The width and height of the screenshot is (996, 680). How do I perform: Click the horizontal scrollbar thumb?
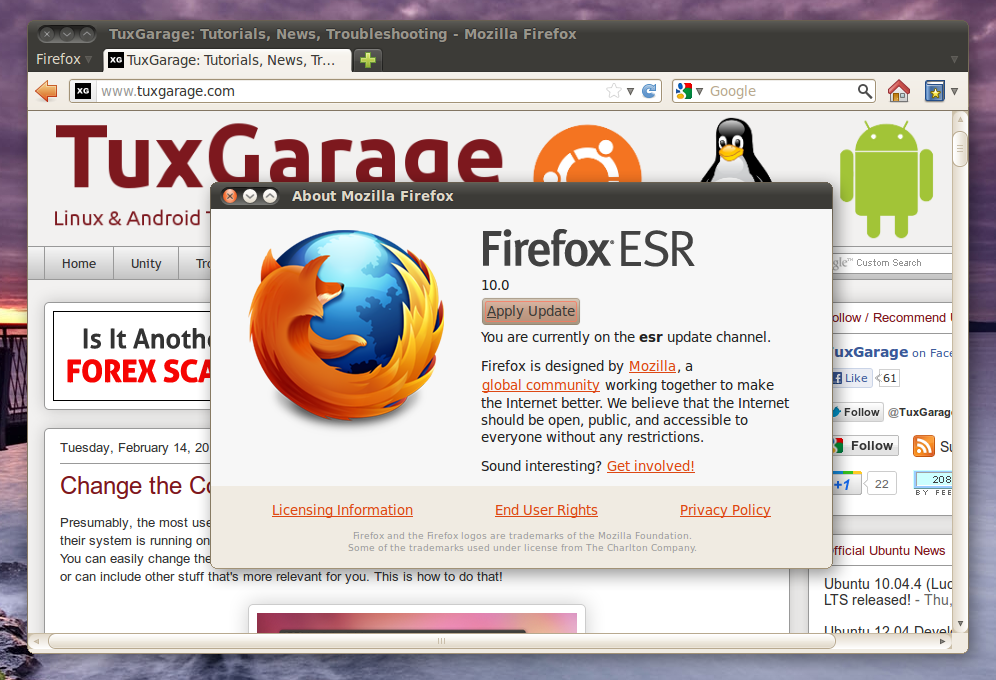click(441, 641)
